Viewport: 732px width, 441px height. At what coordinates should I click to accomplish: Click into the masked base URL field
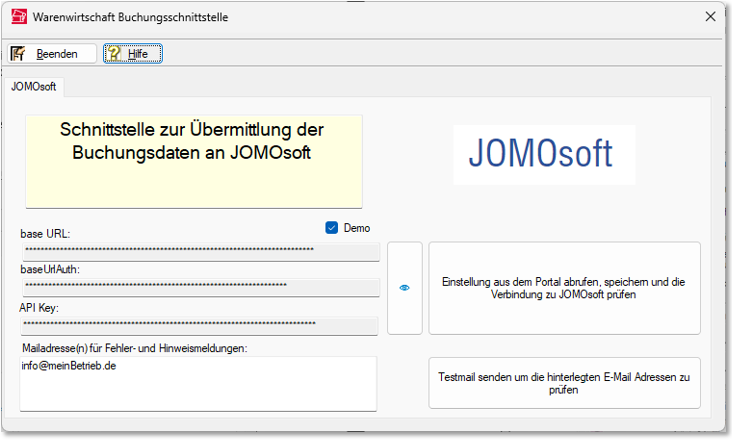200,251
